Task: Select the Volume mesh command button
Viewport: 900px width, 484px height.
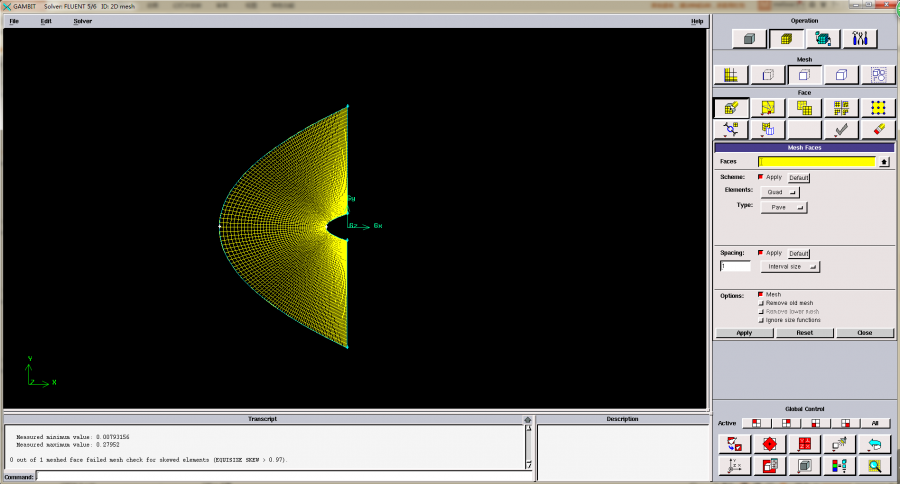Action: pyautogui.click(x=841, y=75)
